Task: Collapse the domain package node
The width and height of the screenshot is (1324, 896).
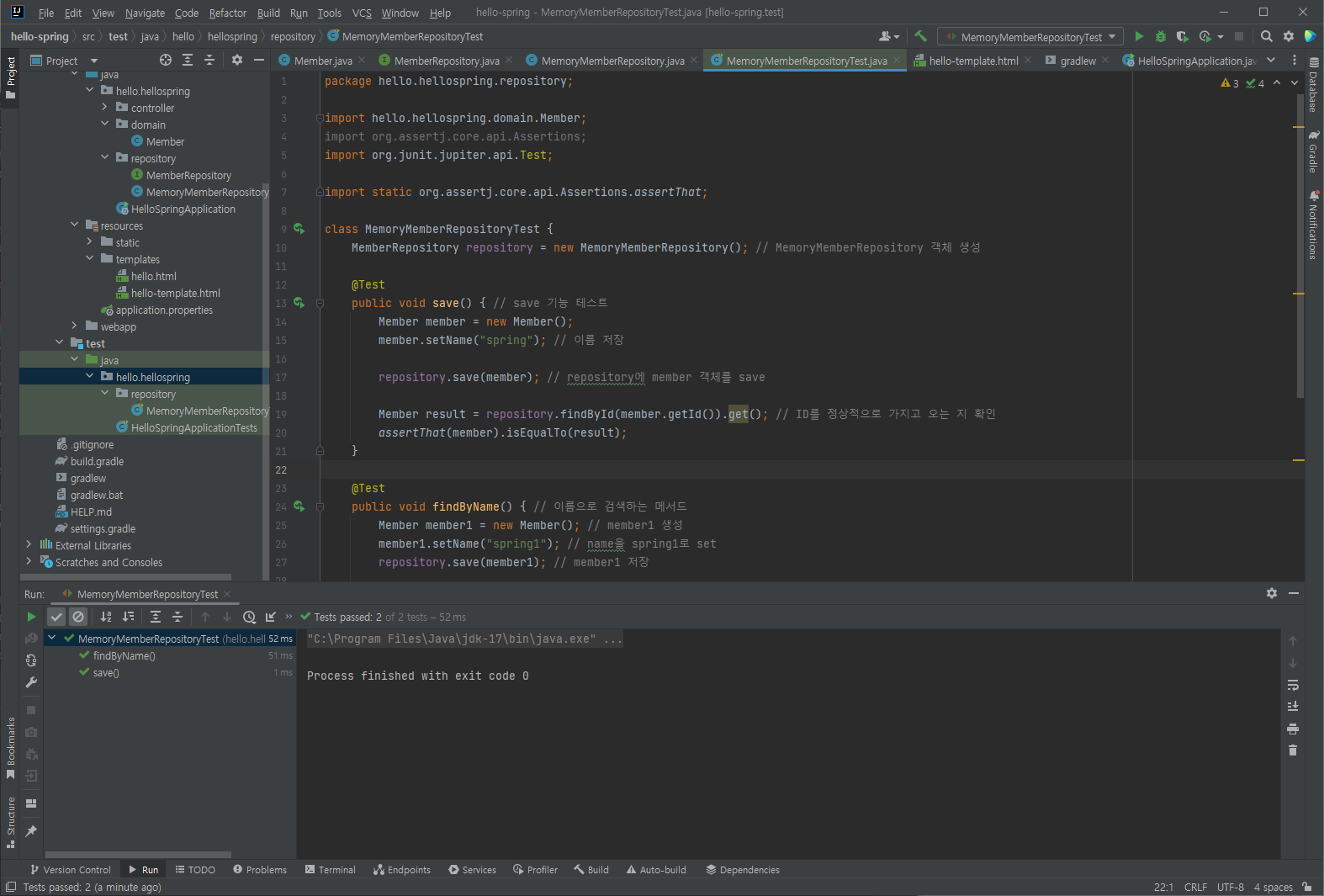Action: (104, 124)
